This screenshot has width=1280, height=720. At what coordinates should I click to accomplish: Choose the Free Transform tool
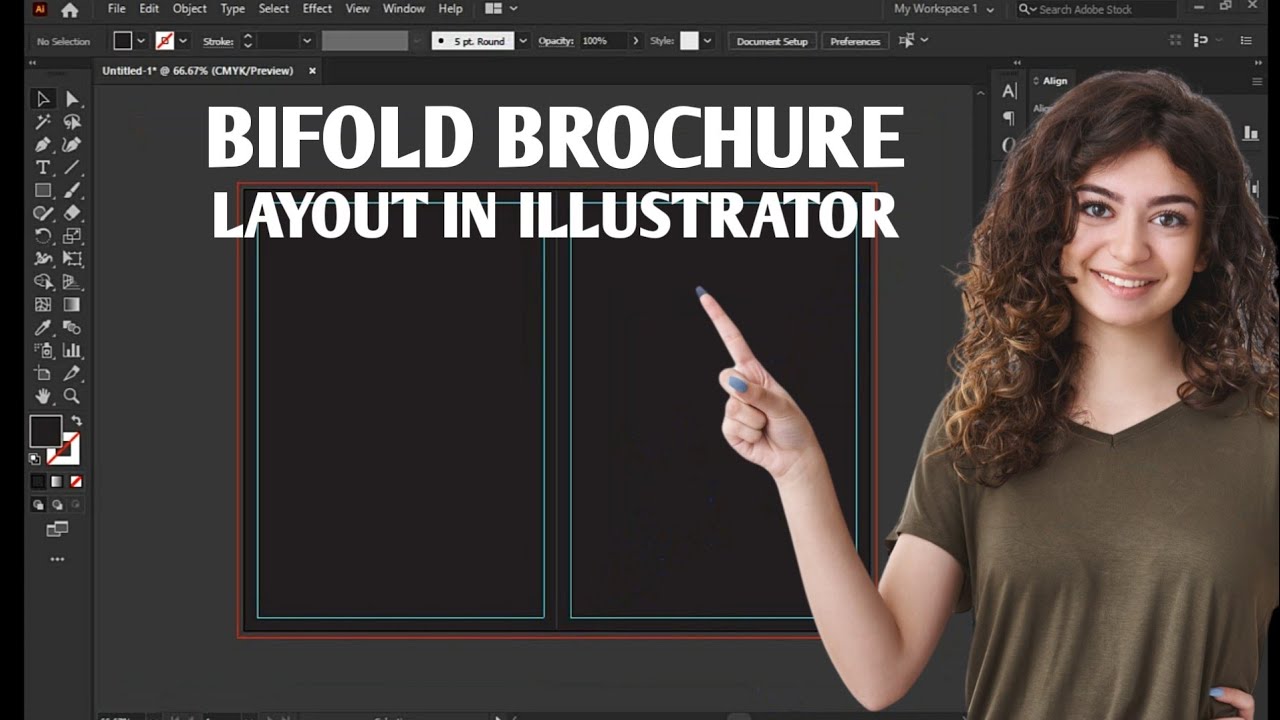(72, 259)
